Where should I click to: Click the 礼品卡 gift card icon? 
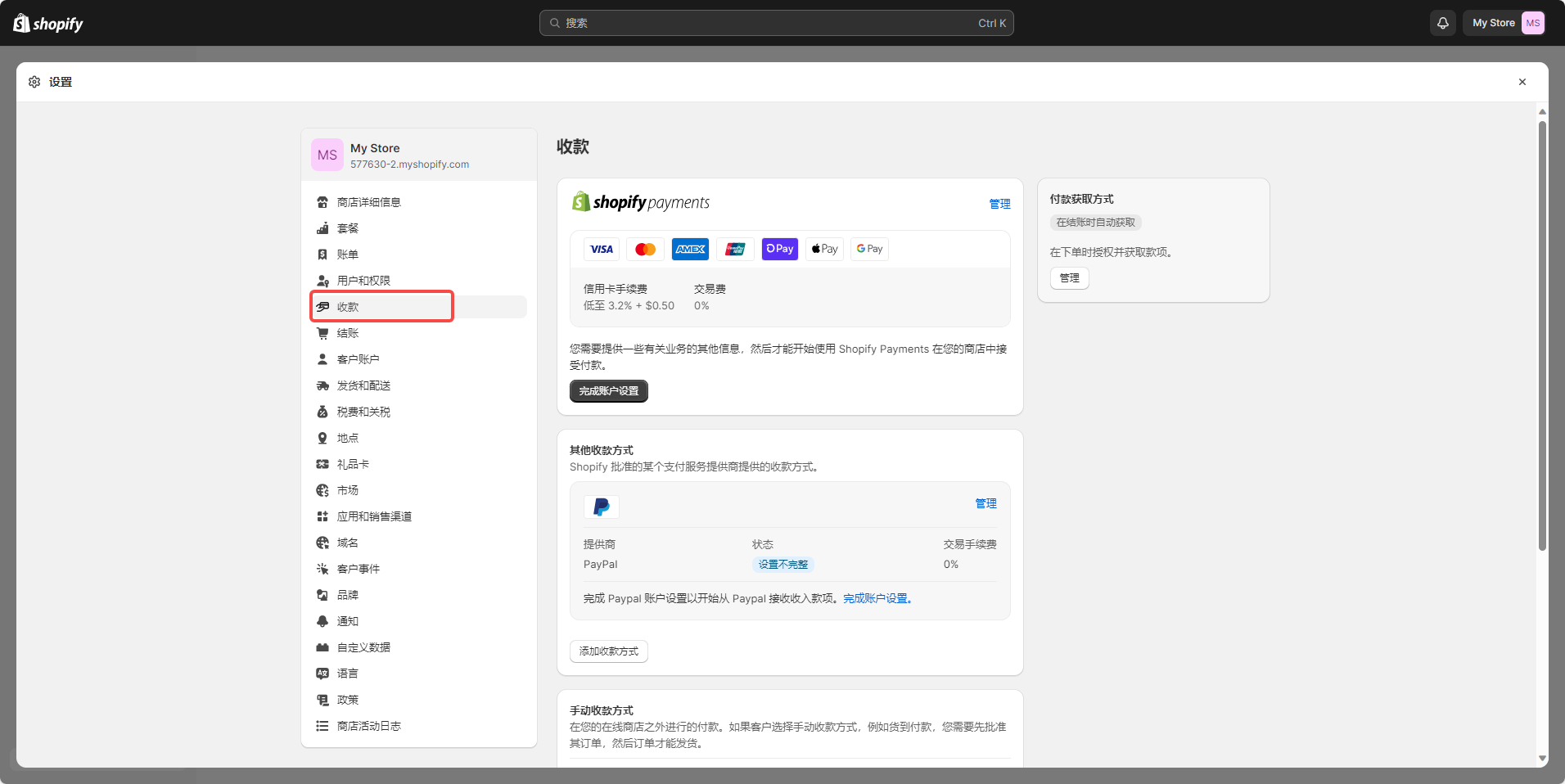(x=322, y=464)
